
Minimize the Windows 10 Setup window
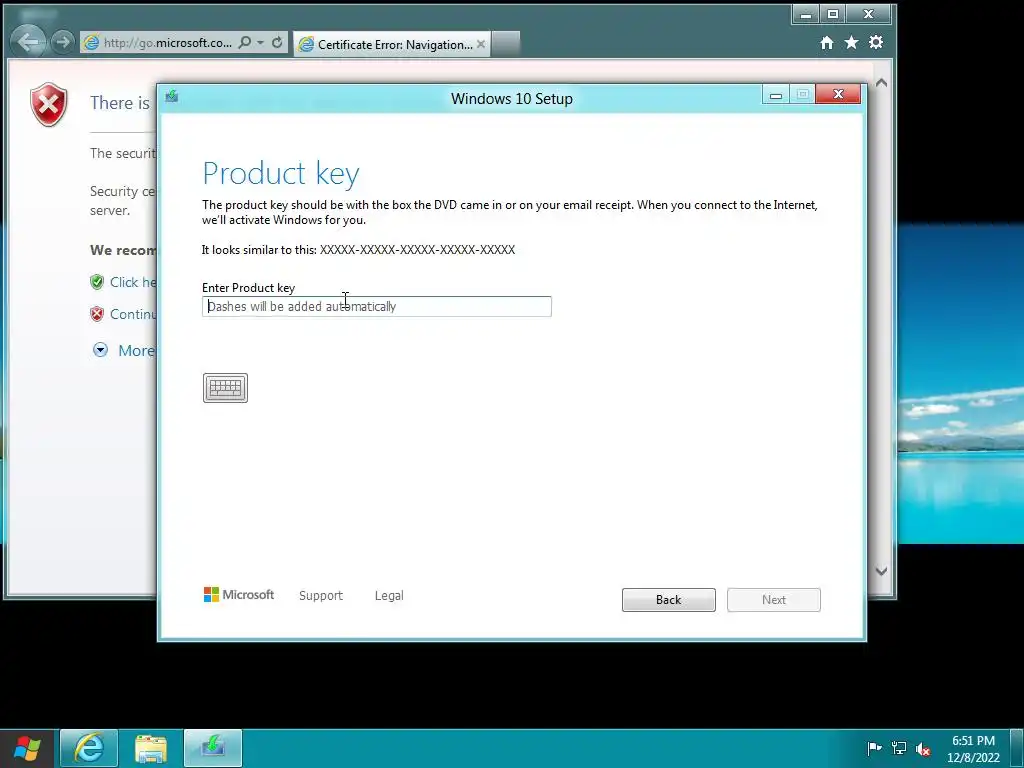[776, 95]
